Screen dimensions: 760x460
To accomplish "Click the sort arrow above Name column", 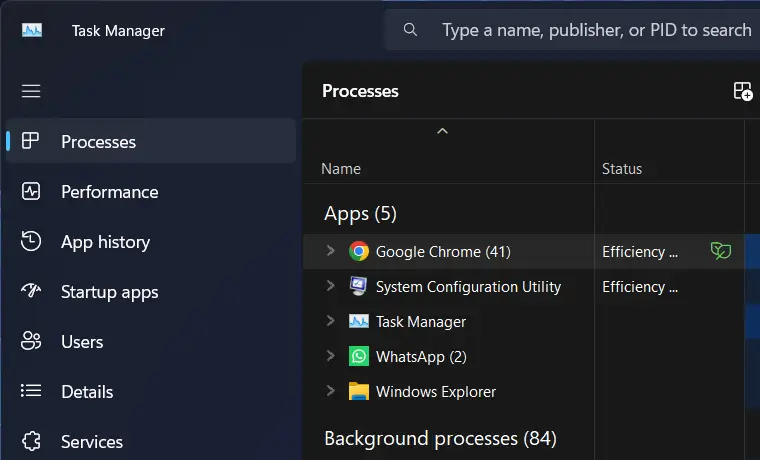I will [x=442, y=131].
